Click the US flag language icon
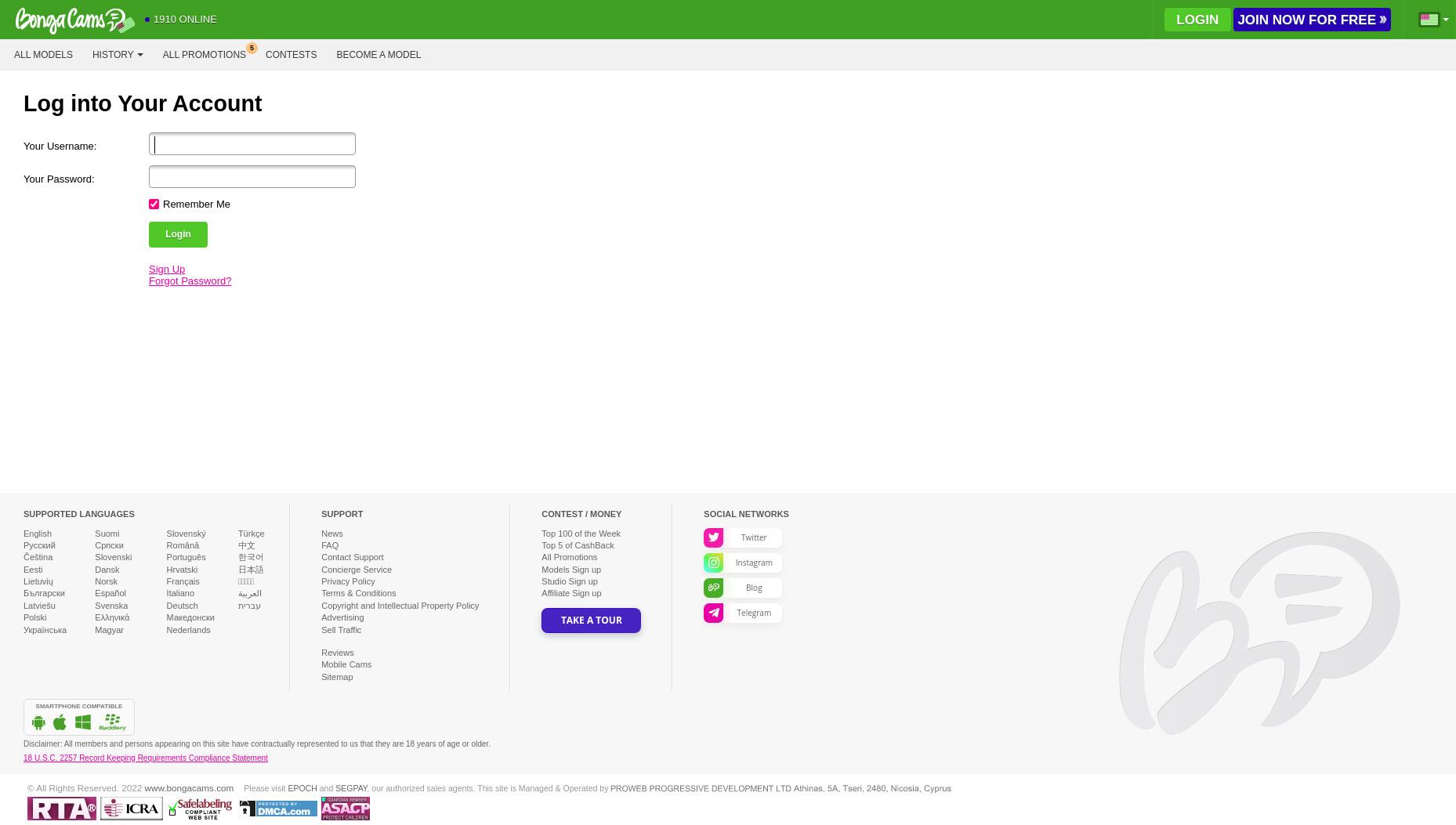This screenshot has width=1456, height=825. pos(1429,20)
